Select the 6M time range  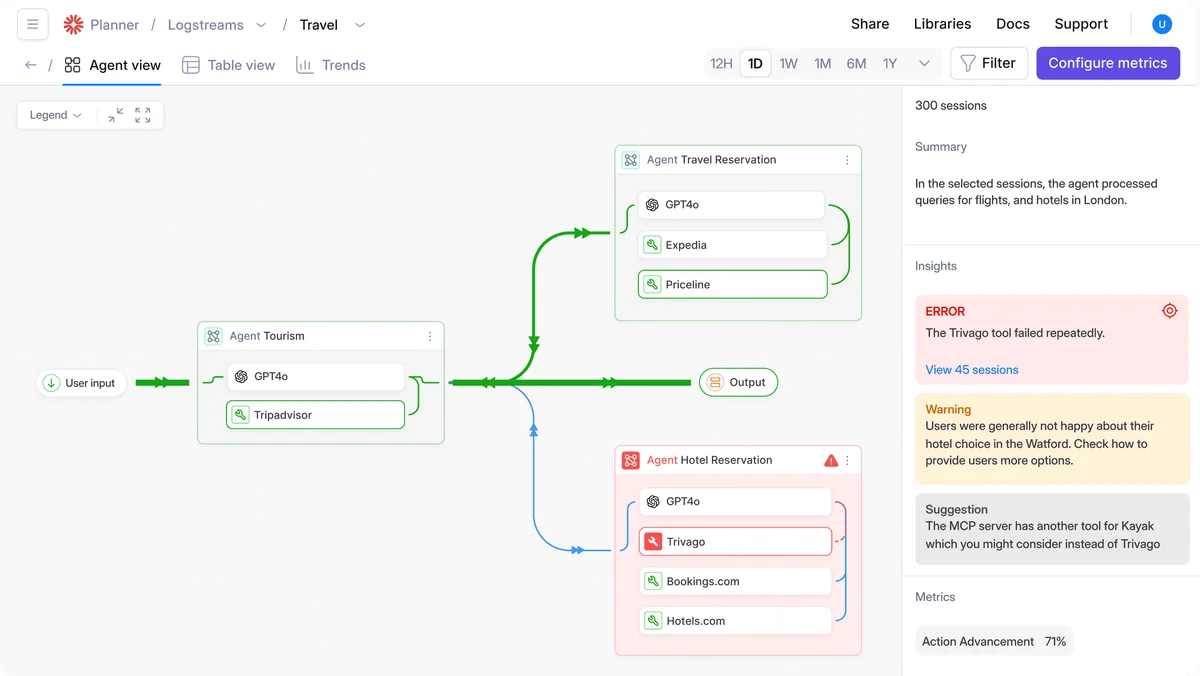click(856, 62)
